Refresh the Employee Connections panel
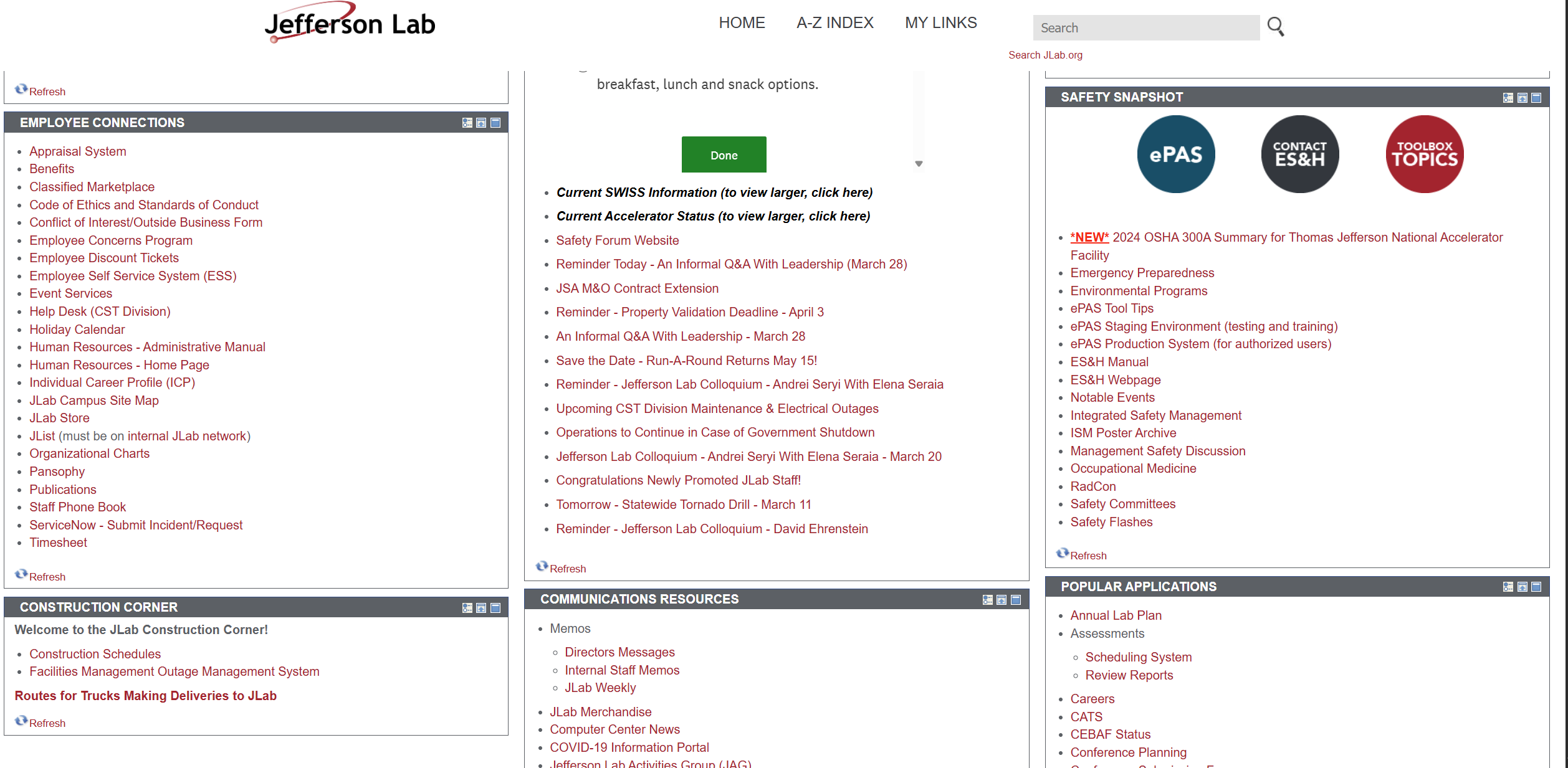Screen dimensions: 1568x768 tap(41, 576)
